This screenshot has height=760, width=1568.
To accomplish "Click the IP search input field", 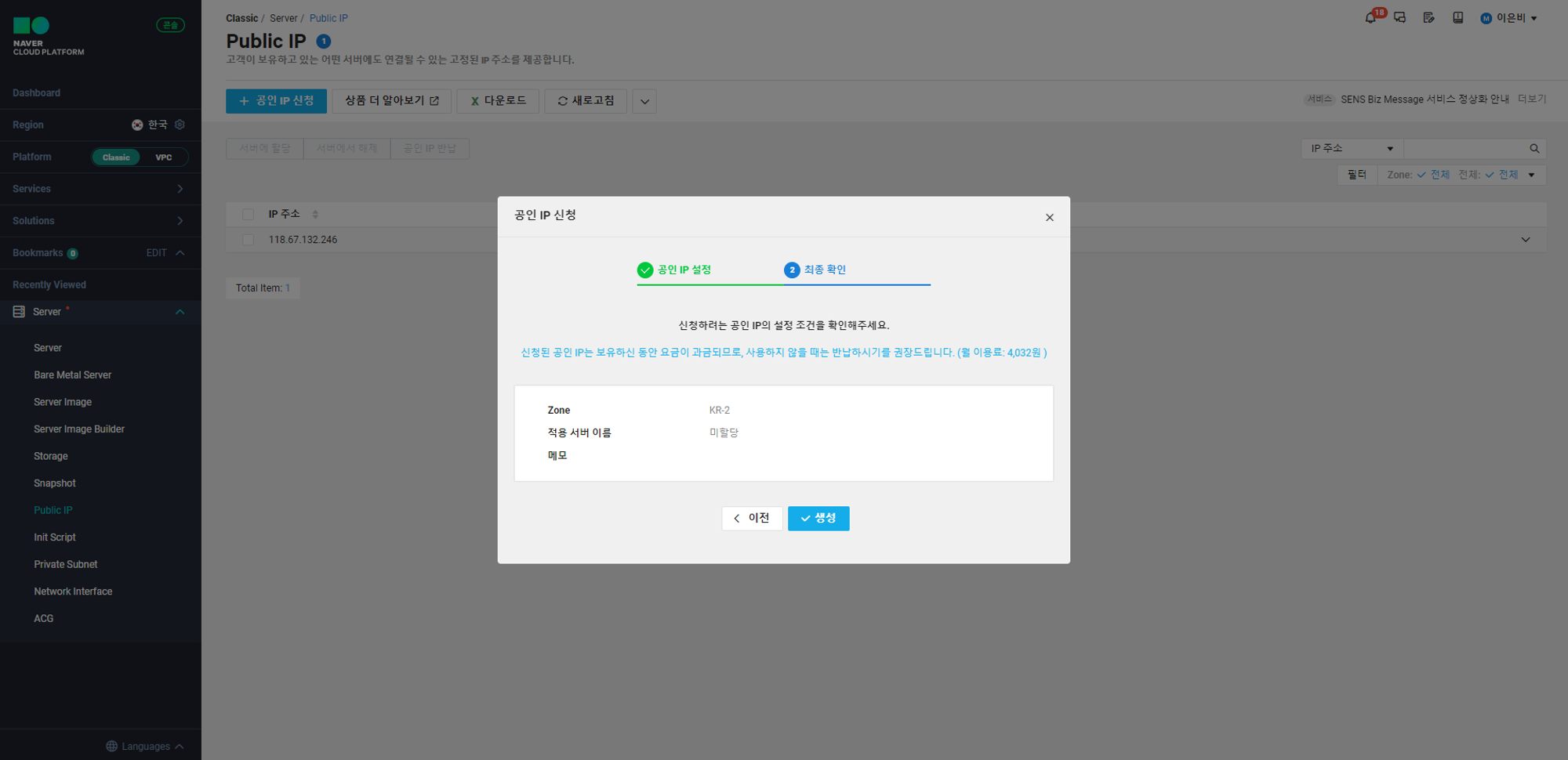I will point(1465,149).
